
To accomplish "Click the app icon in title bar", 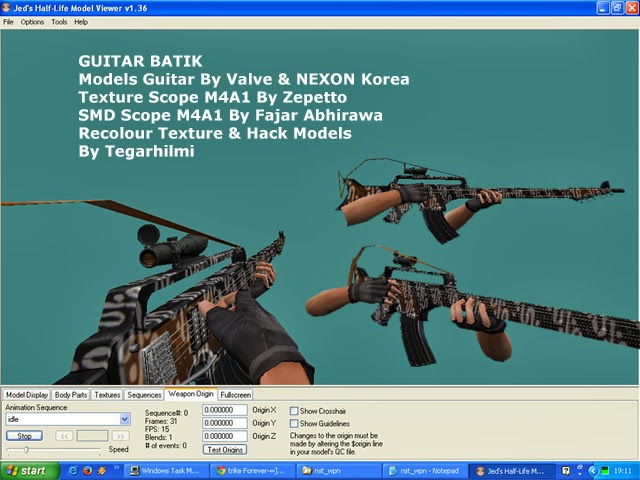I will [x=6, y=8].
